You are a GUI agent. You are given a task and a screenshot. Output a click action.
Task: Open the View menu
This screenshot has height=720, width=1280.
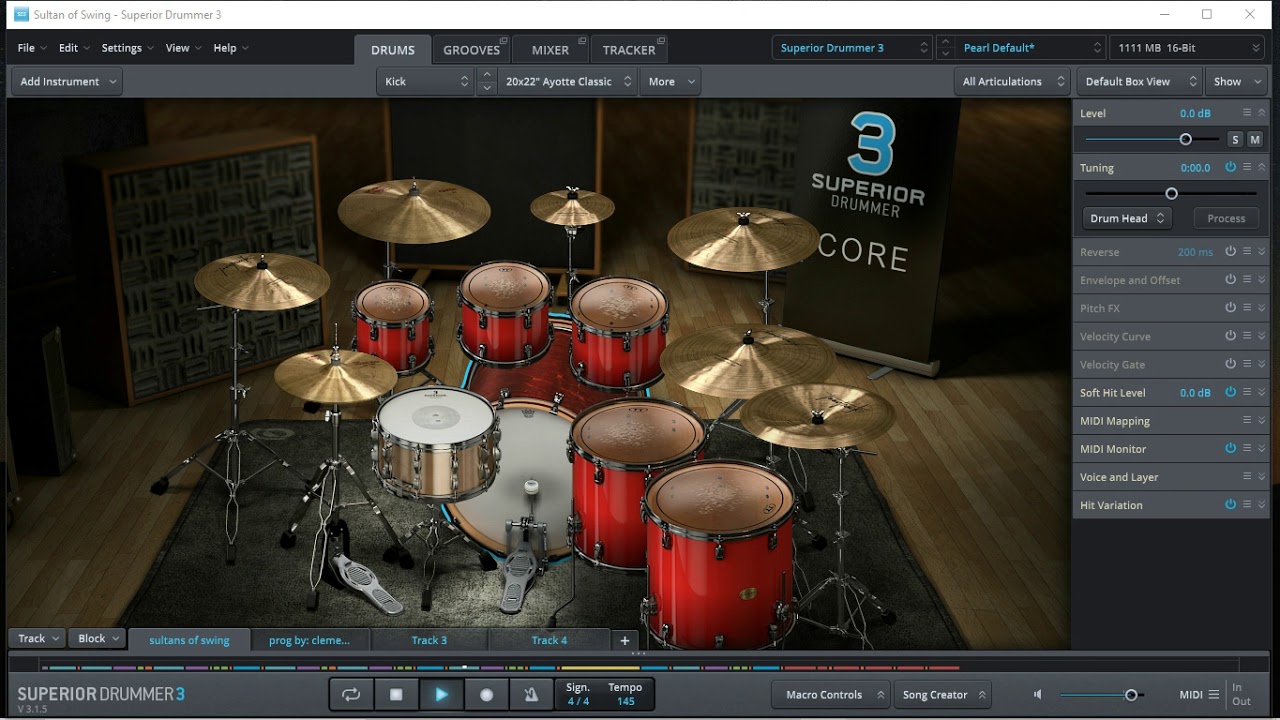[184, 48]
